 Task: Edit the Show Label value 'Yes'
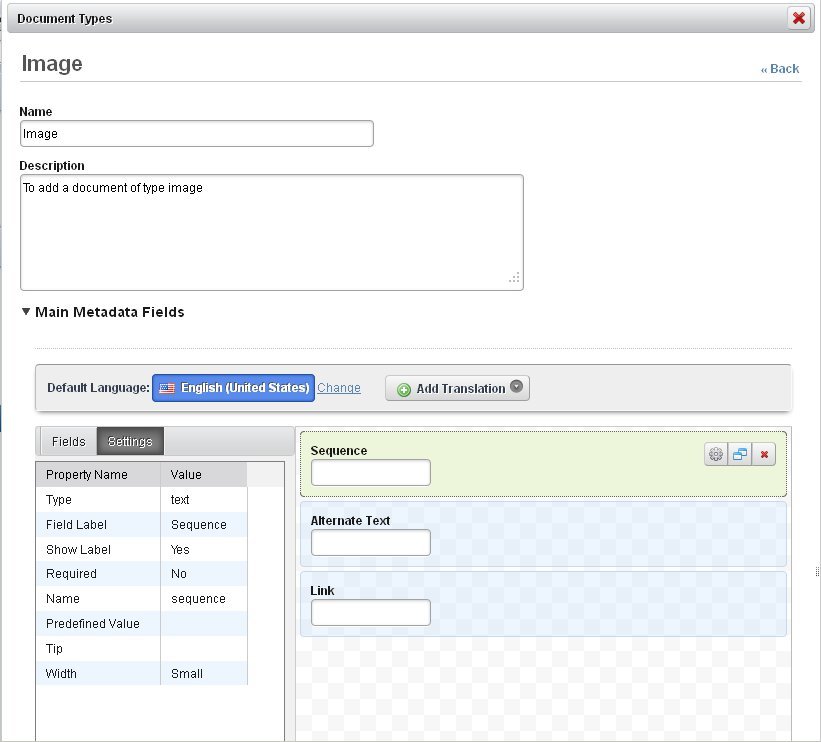point(203,550)
